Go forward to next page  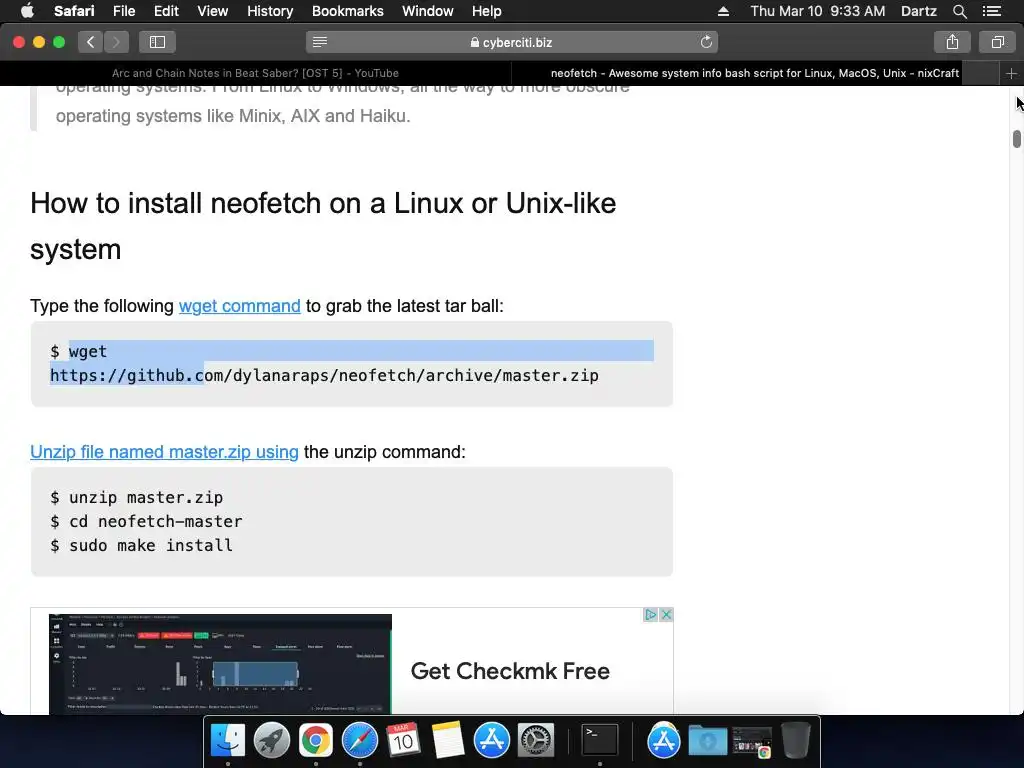pos(116,42)
